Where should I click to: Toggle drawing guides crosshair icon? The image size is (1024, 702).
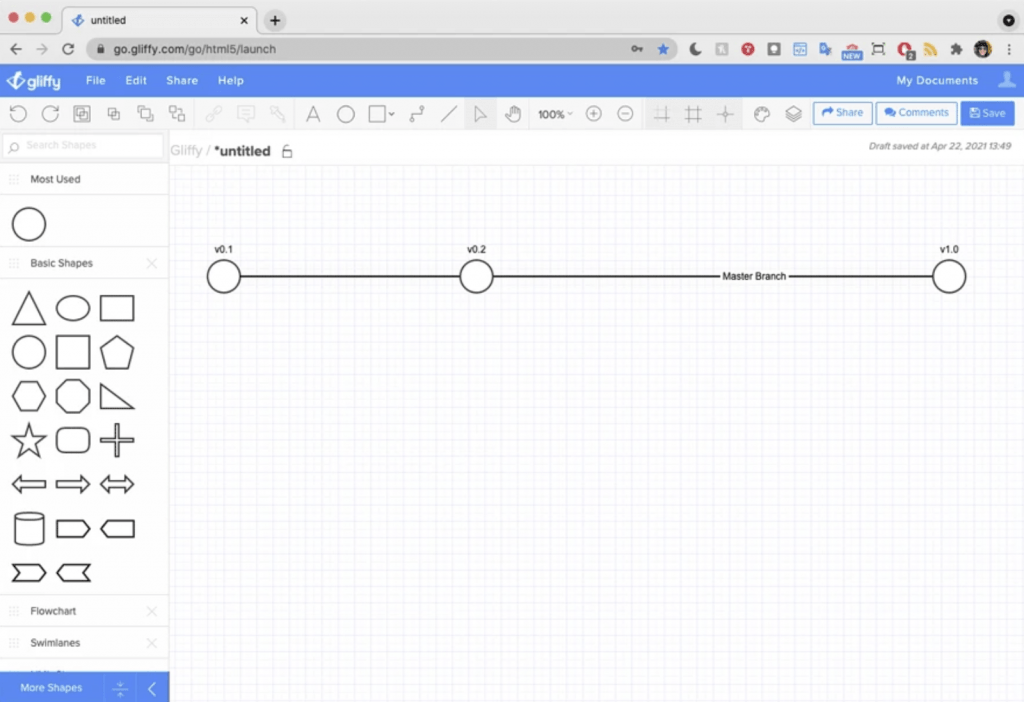(x=725, y=114)
